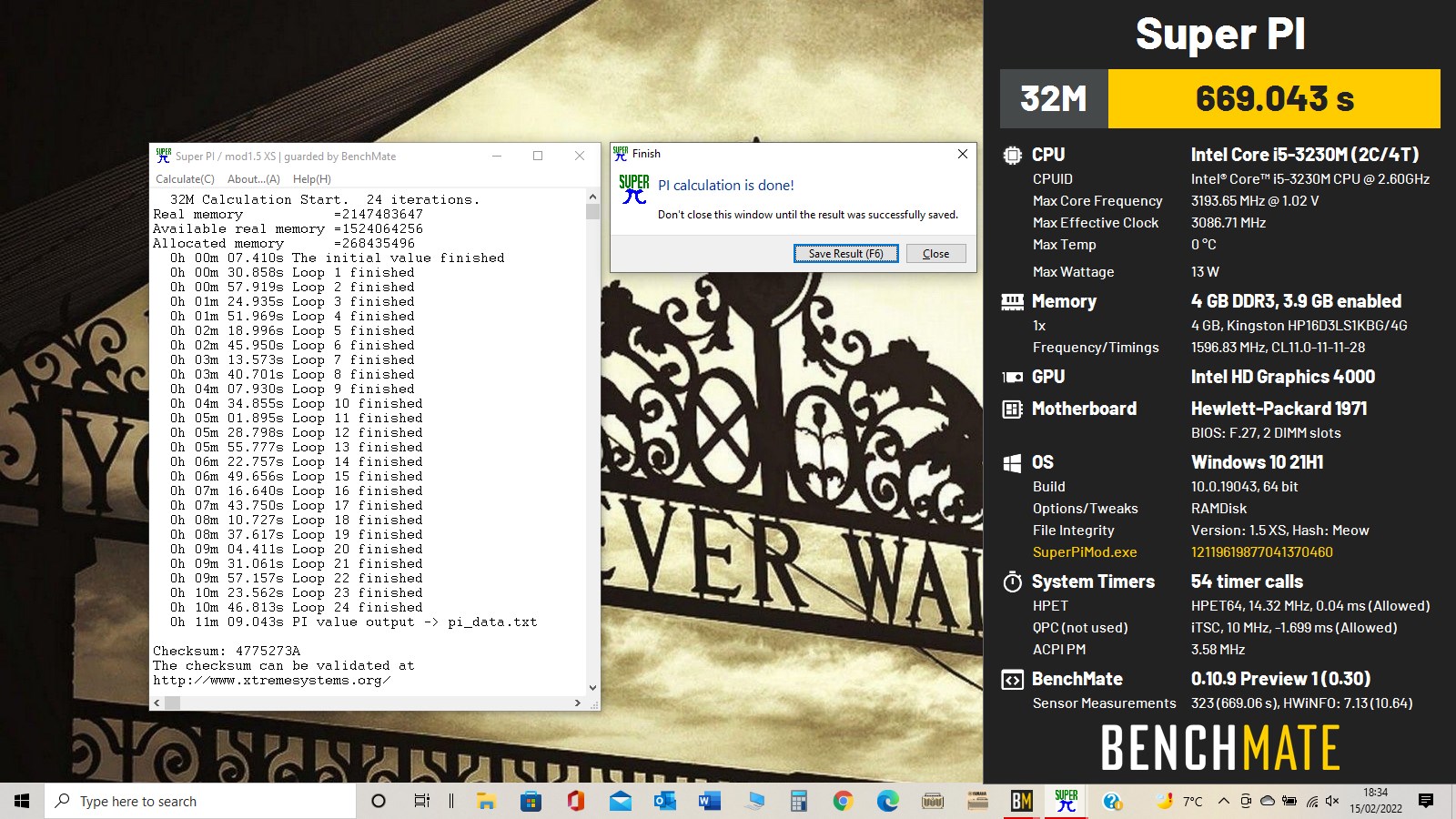Open the Calculate(C) menu

[x=185, y=179]
